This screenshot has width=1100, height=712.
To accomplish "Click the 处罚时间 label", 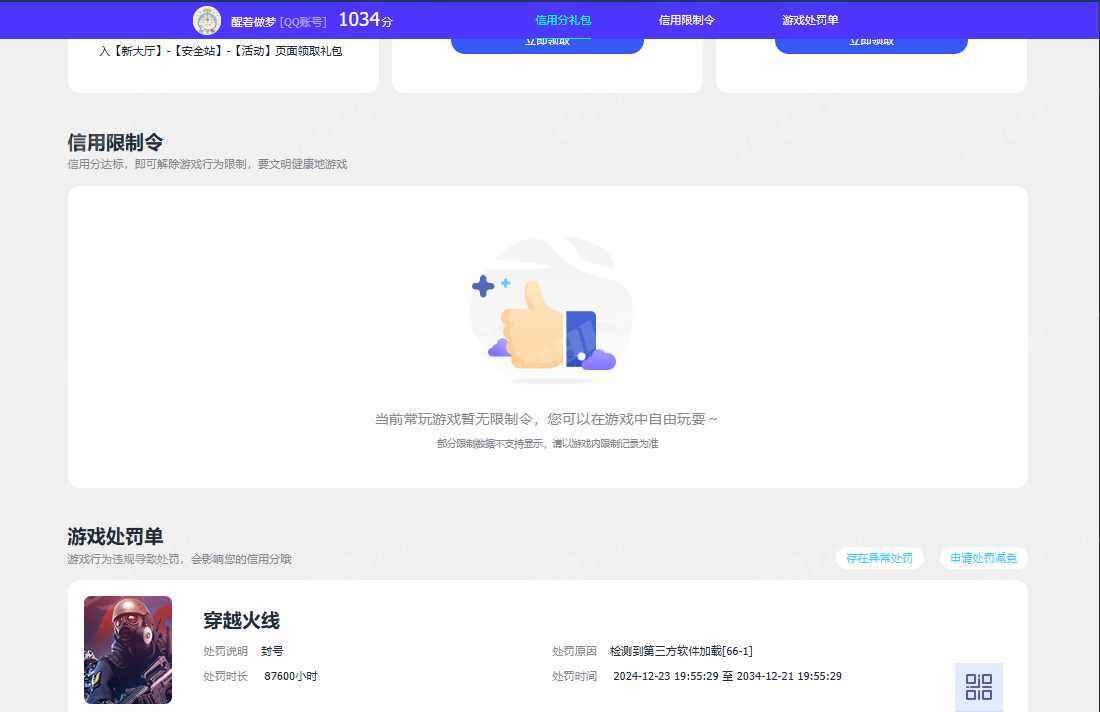I will pos(574,676).
